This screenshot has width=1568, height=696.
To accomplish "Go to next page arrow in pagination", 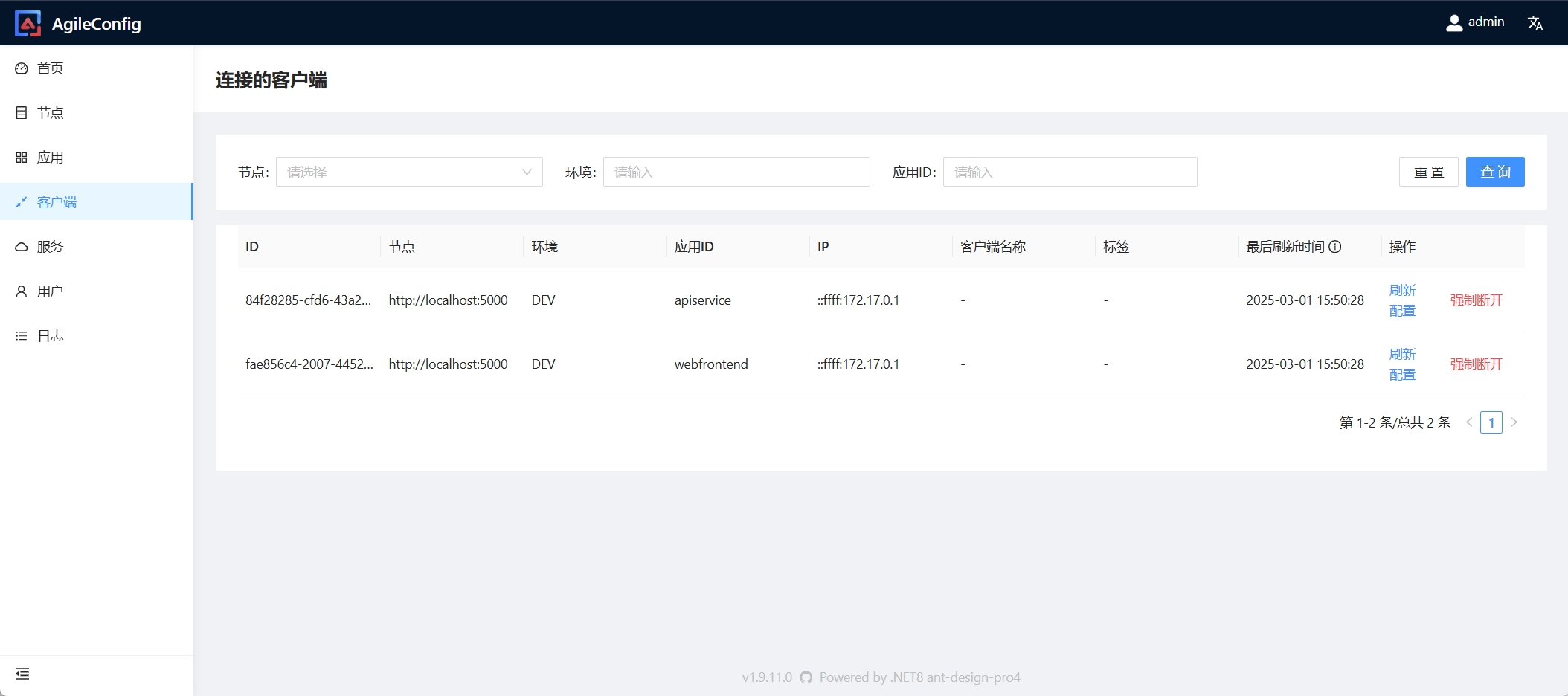I will pyautogui.click(x=1514, y=422).
